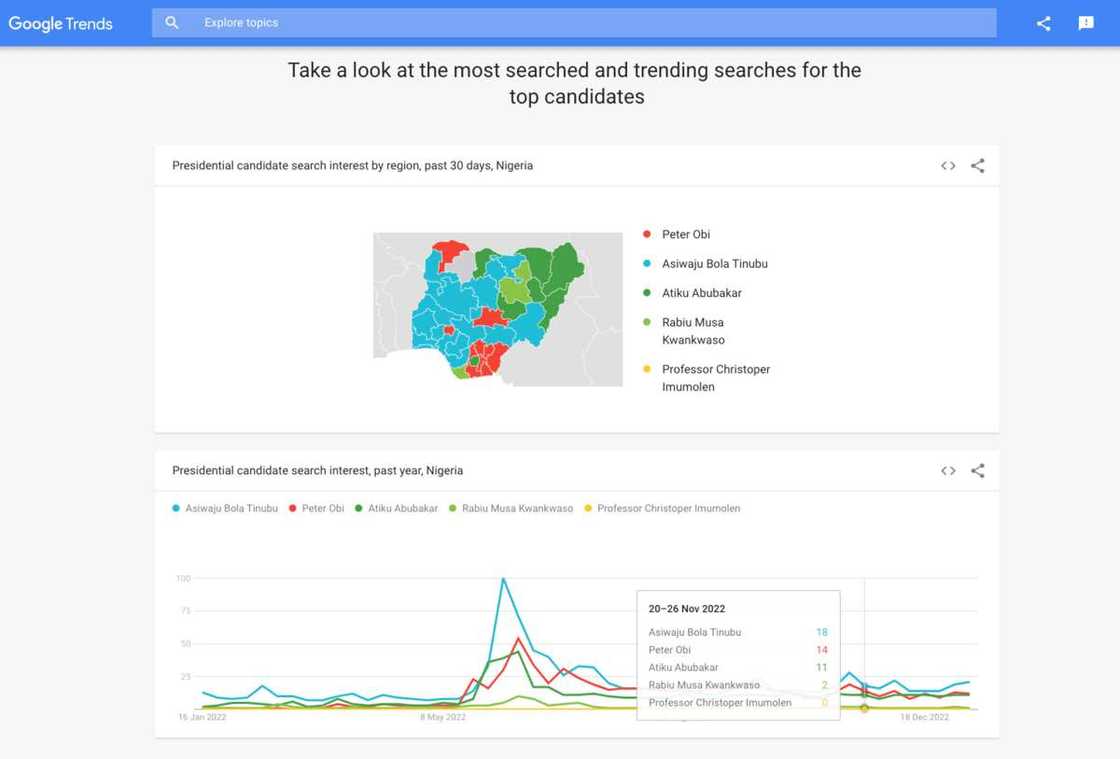Click the search magnifier icon in Explore topics bar

172,21
